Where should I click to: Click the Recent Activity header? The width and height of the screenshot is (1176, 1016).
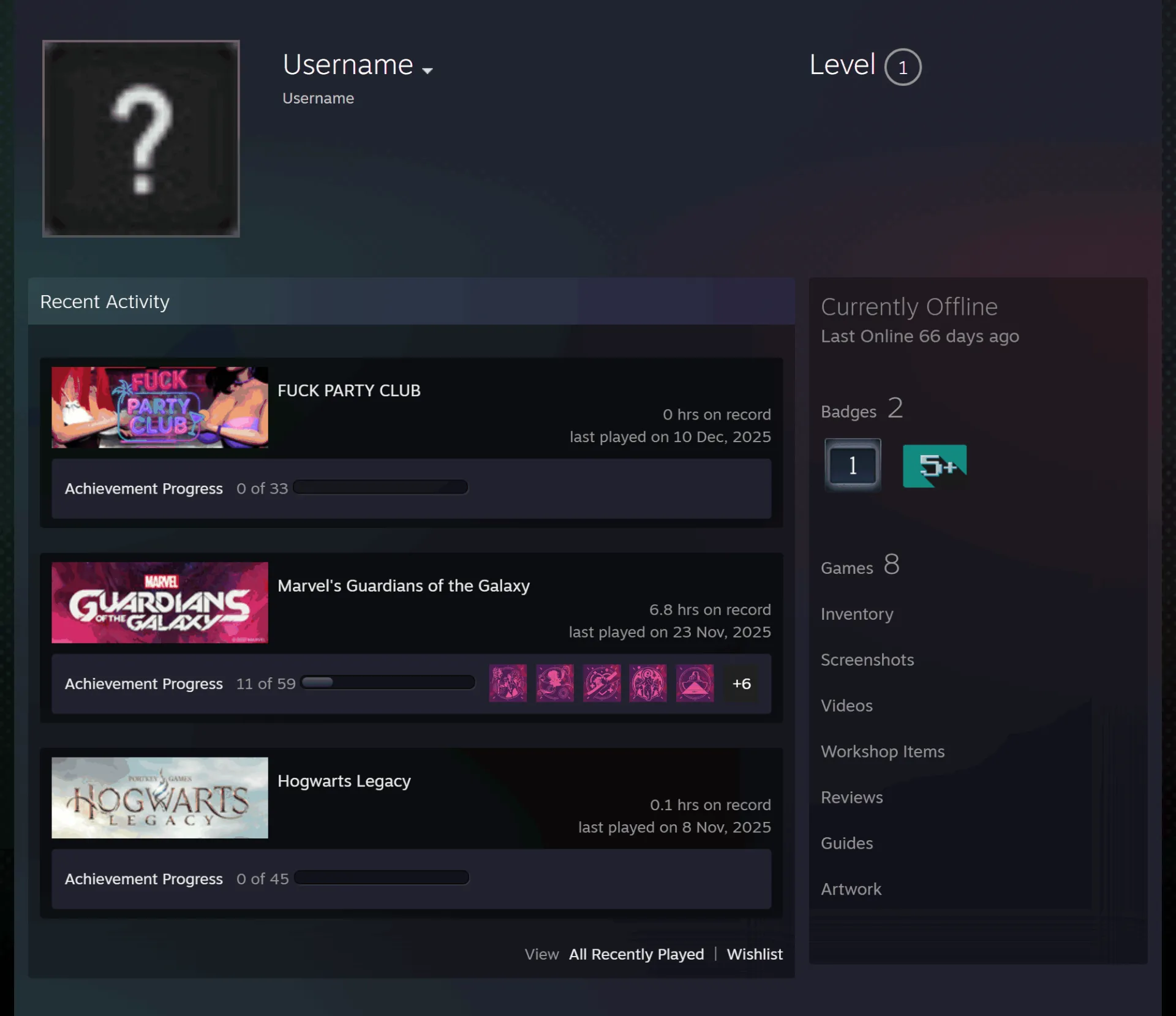pyautogui.click(x=412, y=301)
